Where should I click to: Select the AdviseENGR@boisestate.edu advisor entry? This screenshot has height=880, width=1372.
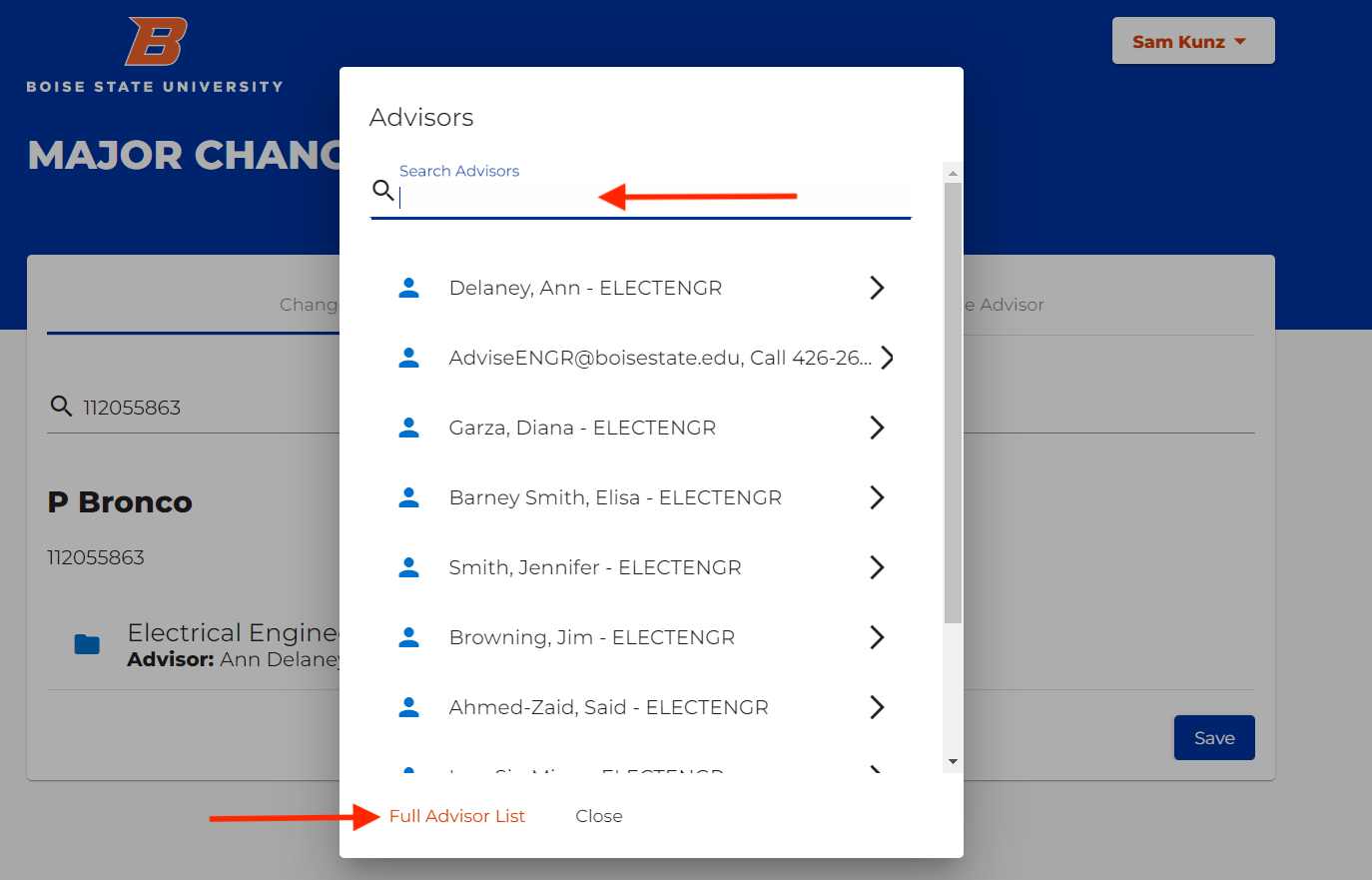[x=641, y=358]
